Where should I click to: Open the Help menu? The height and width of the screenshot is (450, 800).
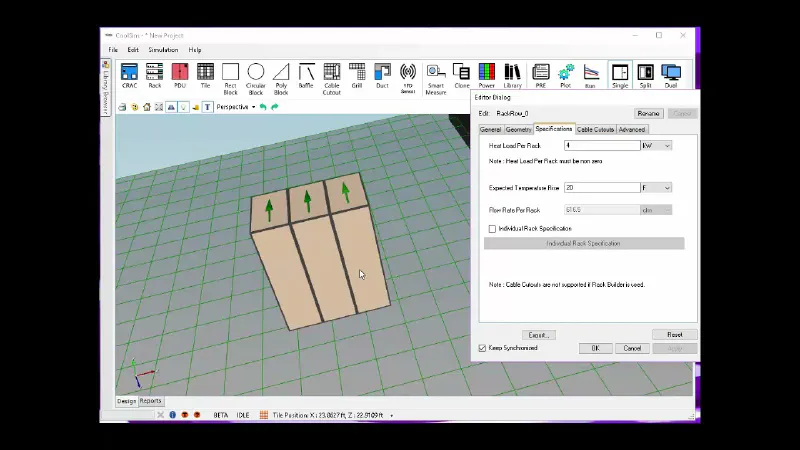195,50
